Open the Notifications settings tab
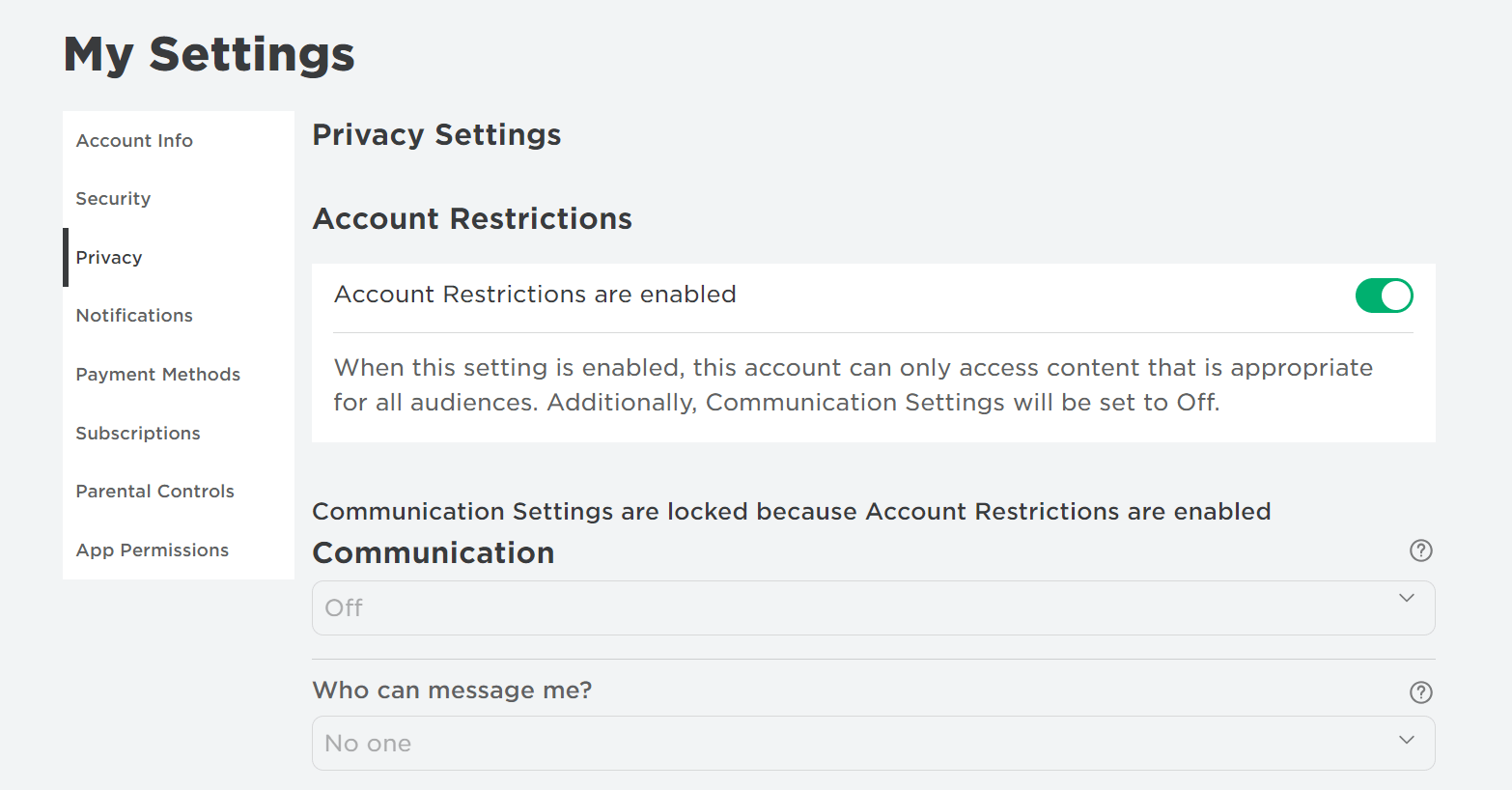Image resolution: width=1512 pixels, height=790 pixels. (x=134, y=316)
